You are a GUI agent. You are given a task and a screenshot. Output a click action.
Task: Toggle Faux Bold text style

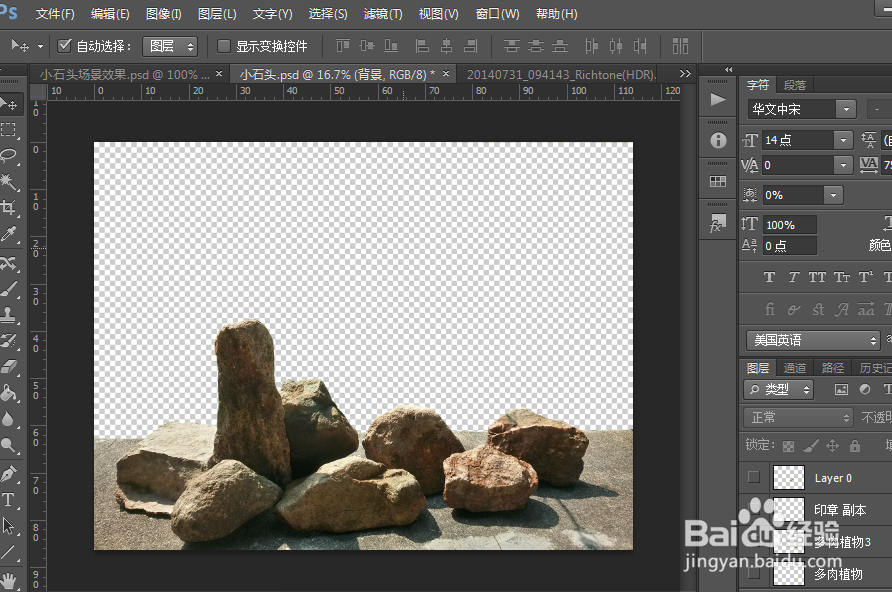tap(769, 277)
